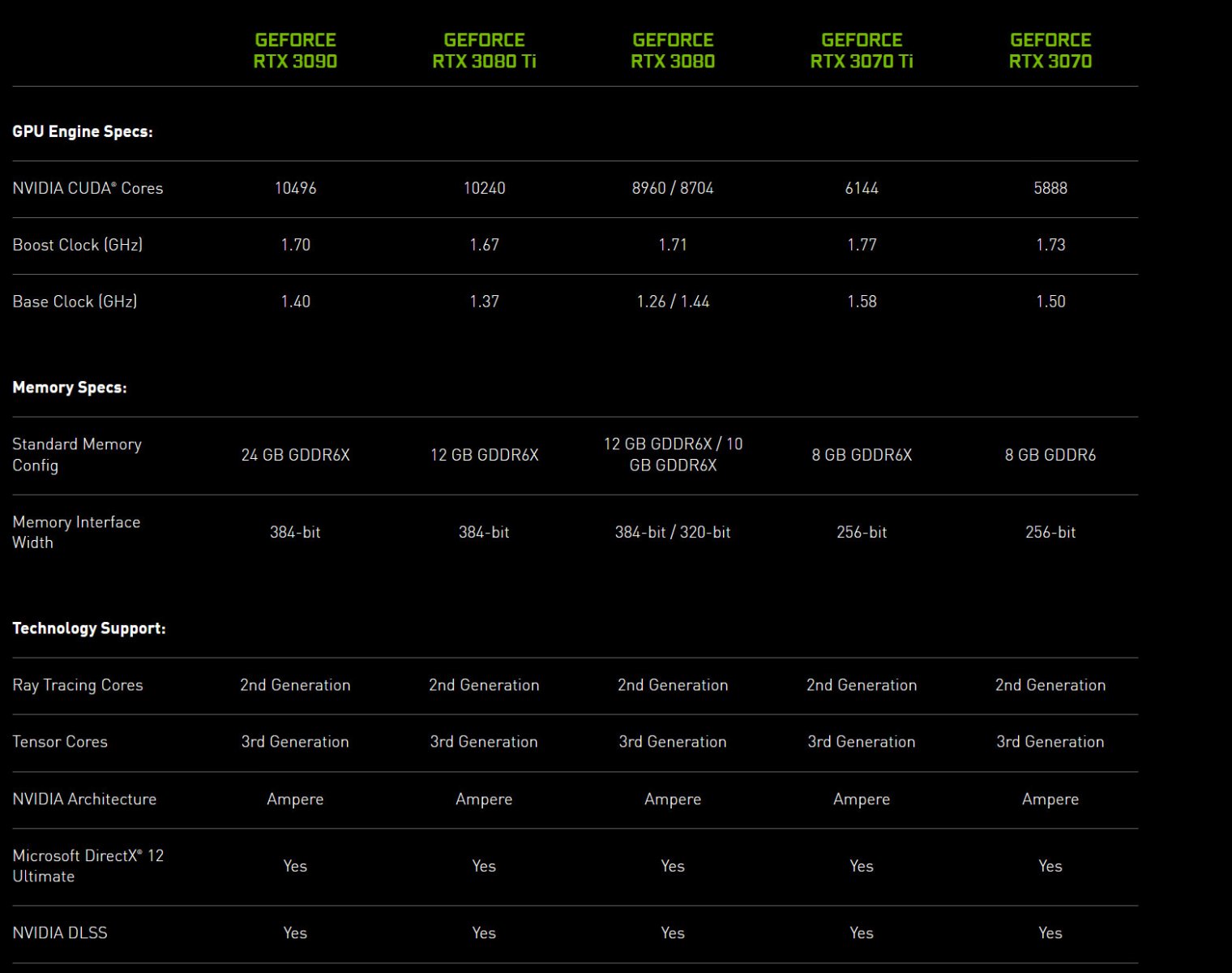Click the CUDA cores value "8960 / 8704"
The width and height of the screenshot is (1232, 973).
673,188
